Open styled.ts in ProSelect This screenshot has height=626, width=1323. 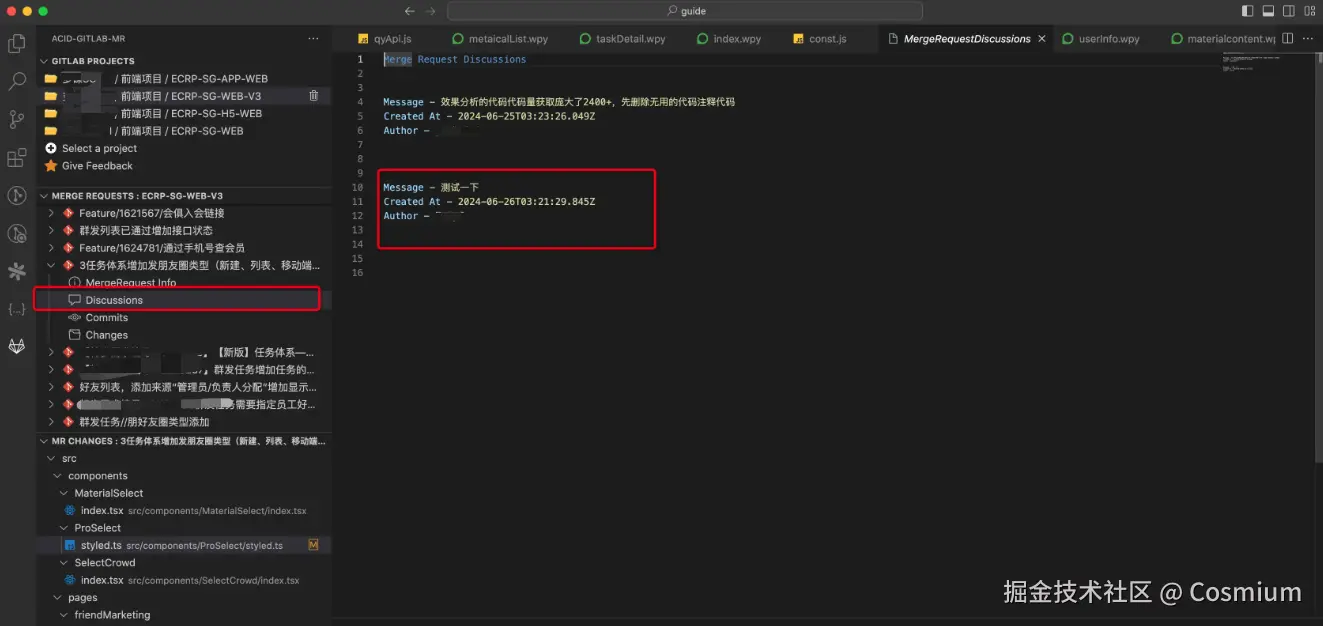(x=184, y=546)
